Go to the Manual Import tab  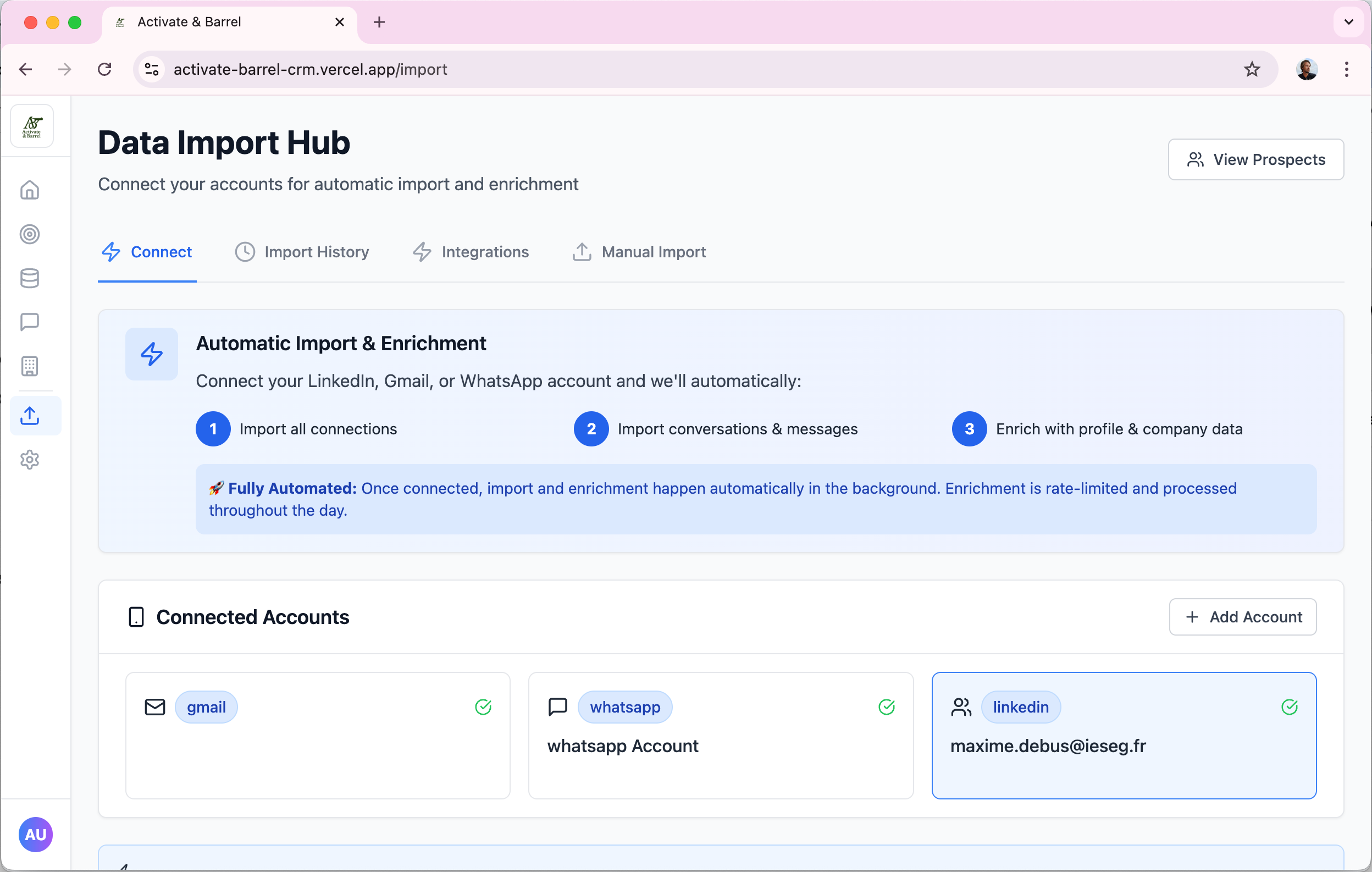tap(639, 252)
